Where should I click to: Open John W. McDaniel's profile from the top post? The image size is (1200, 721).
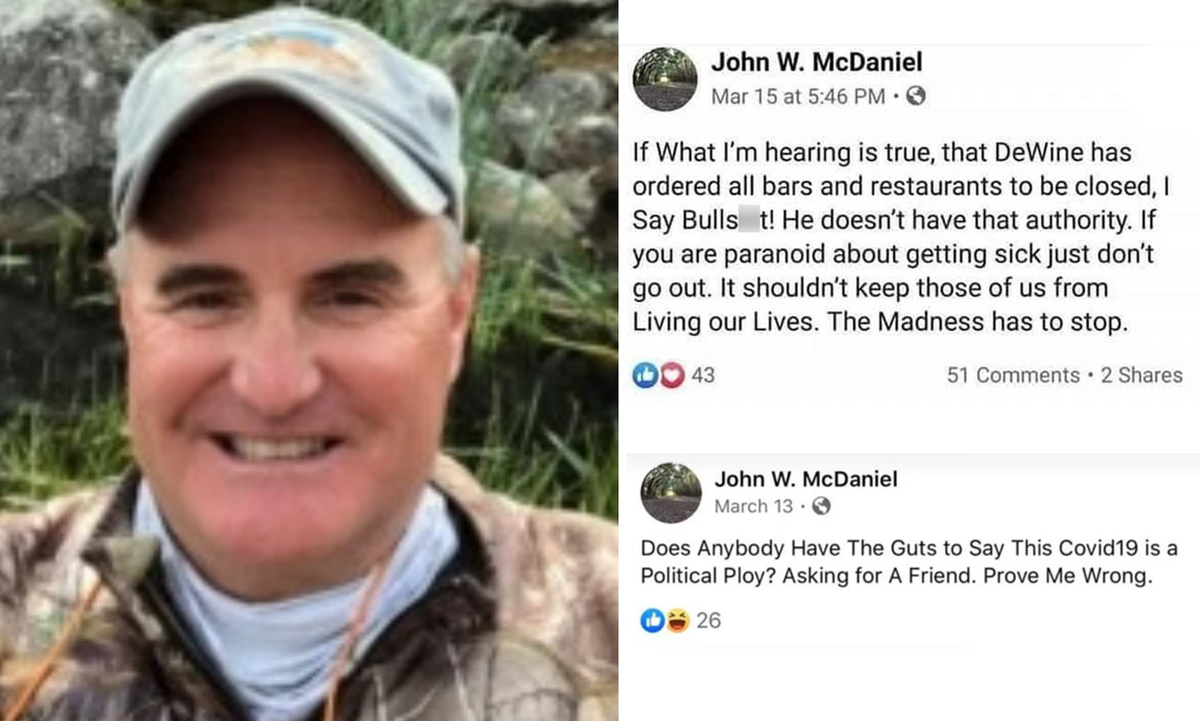817,62
